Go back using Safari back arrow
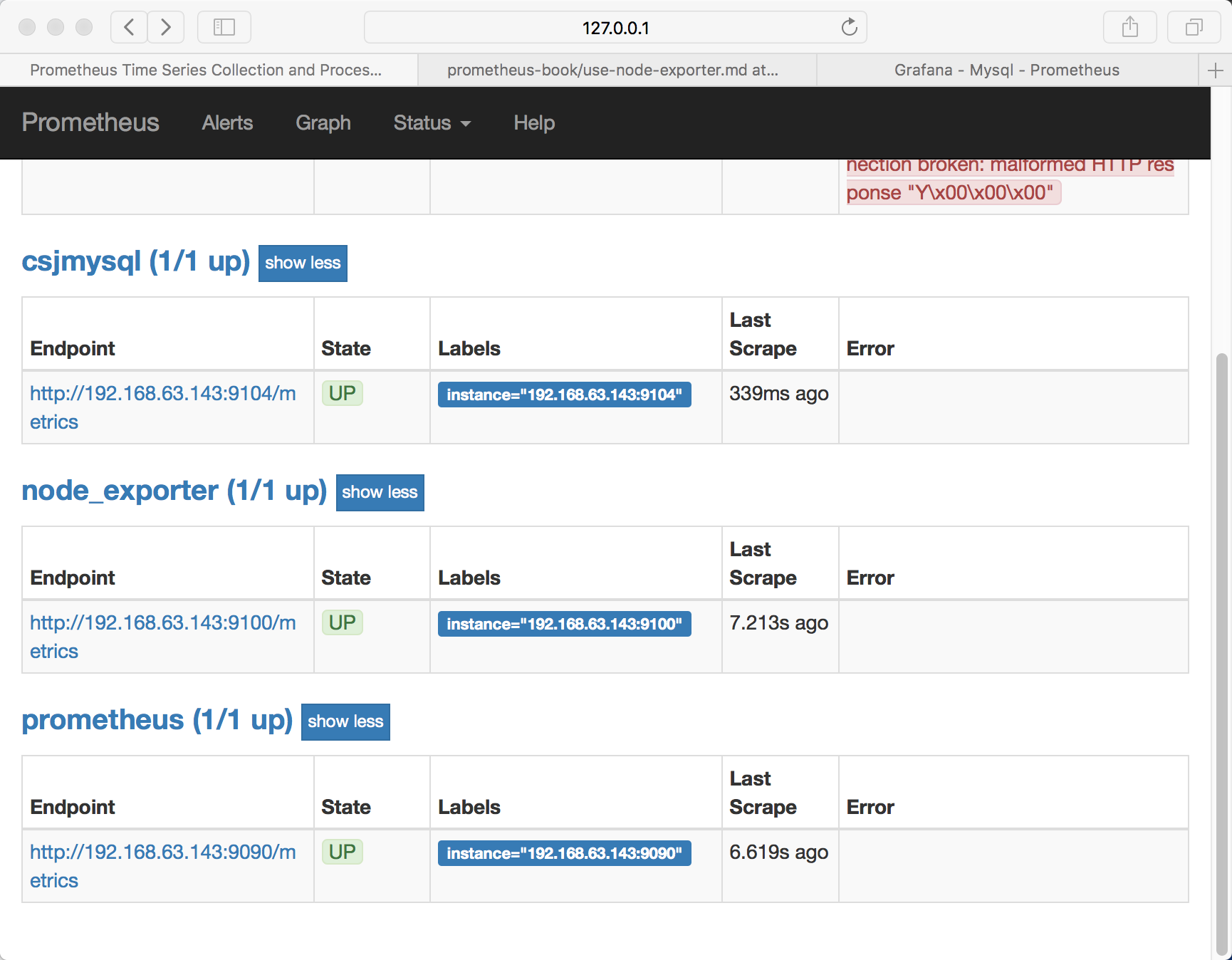The image size is (1232, 960). 129,27
